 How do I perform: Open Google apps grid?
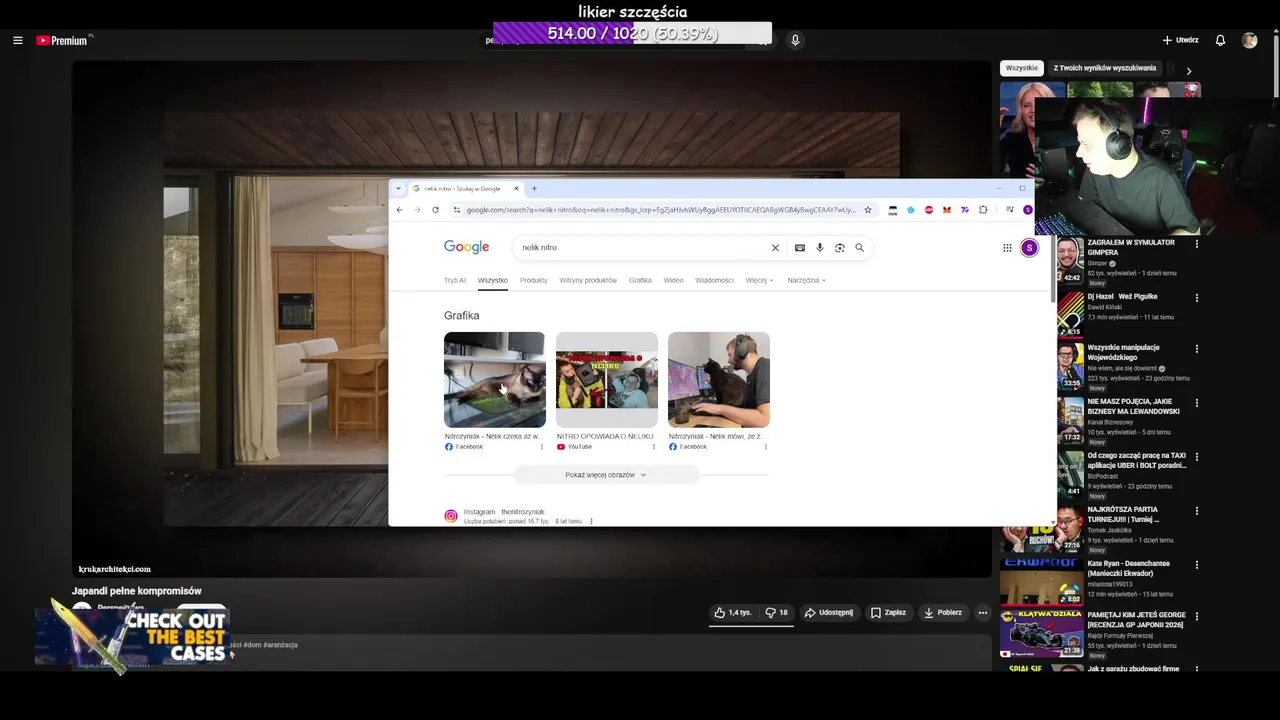point(1007,248)
